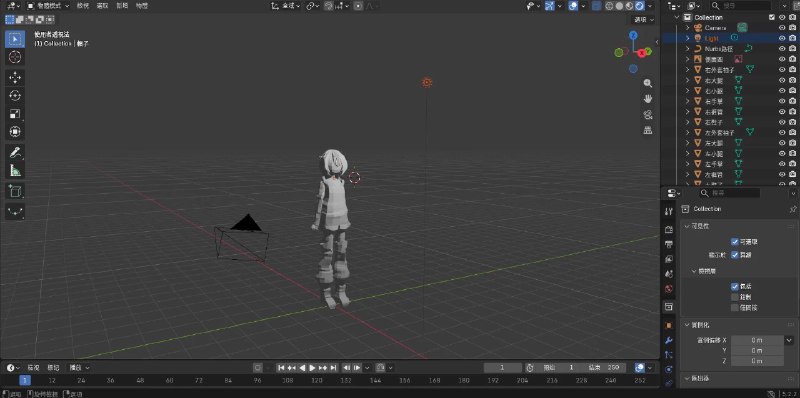800x398 pixels.
Task: Open the Scene properties tab
Action: pyautogui.click(x=669, y=274)
